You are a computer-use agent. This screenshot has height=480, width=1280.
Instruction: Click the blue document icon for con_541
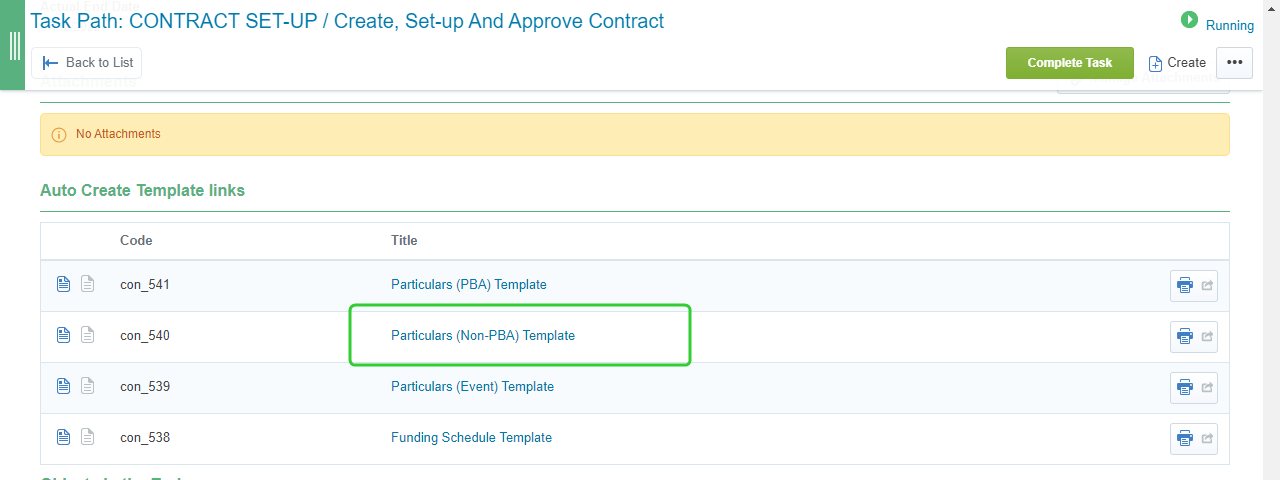63,284
